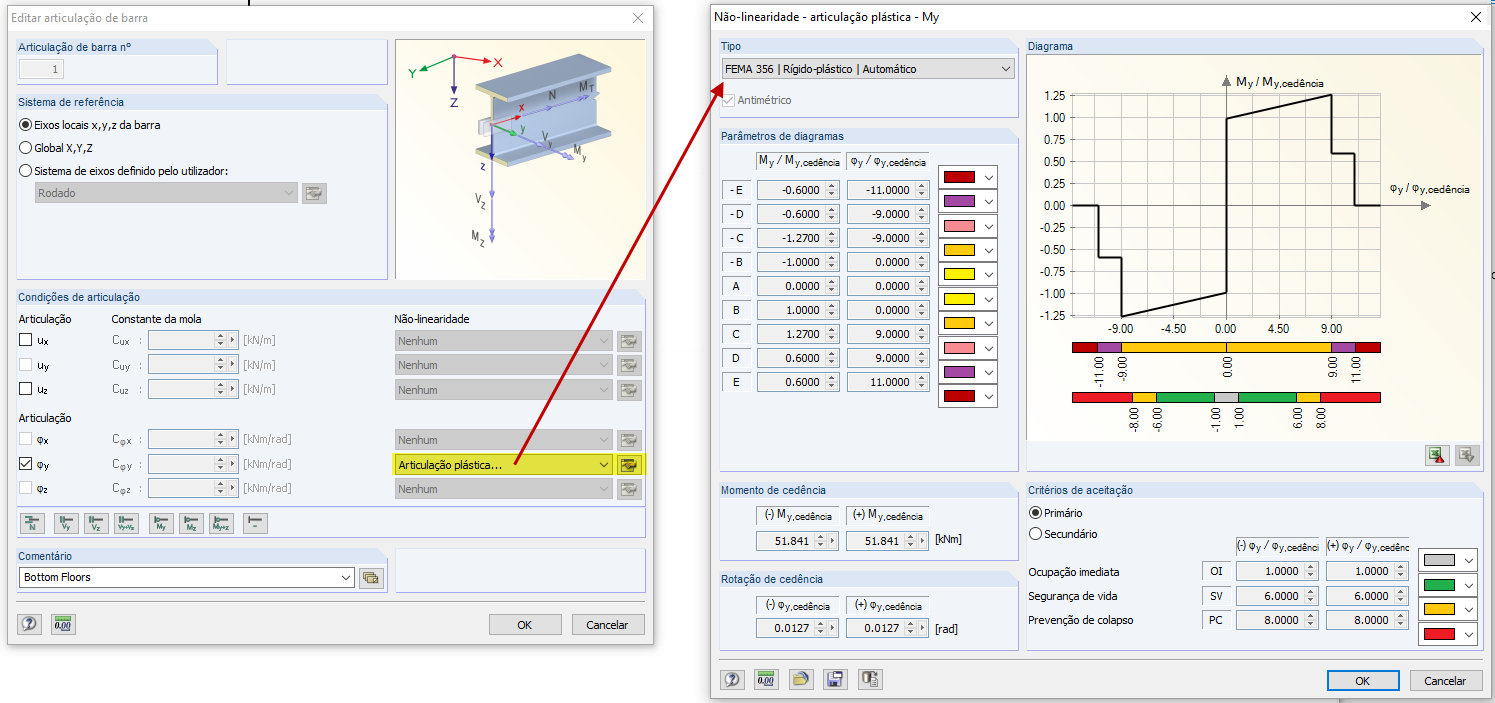The image size is (1495, 703).
Task: Open units and decimals in Não-linearidade dialog
Action: pyautogui.click(x=766, y=679)
